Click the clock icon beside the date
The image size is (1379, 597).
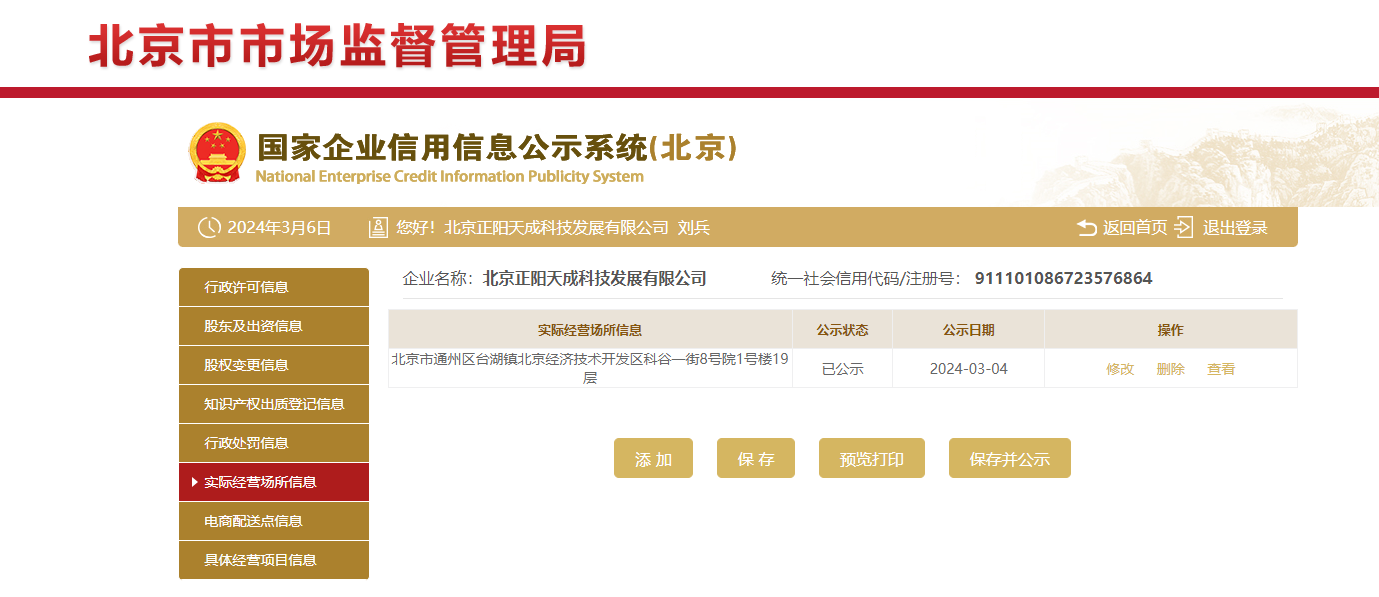pyautogui.click(x=209, y=227)
